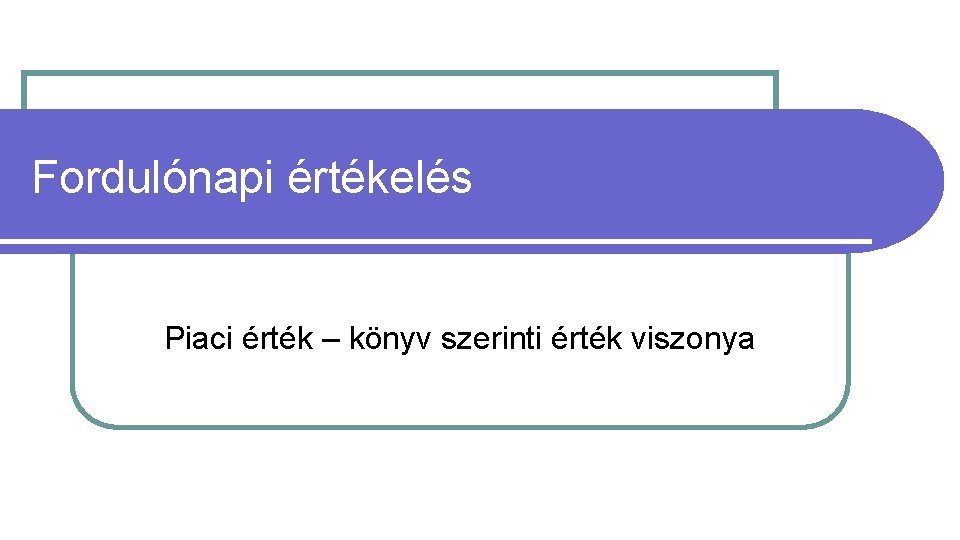This screenshot has width=960, height=540.
Task: Click the first 'érték' after 'Piaci'
Action: click(x=277, y=337)
